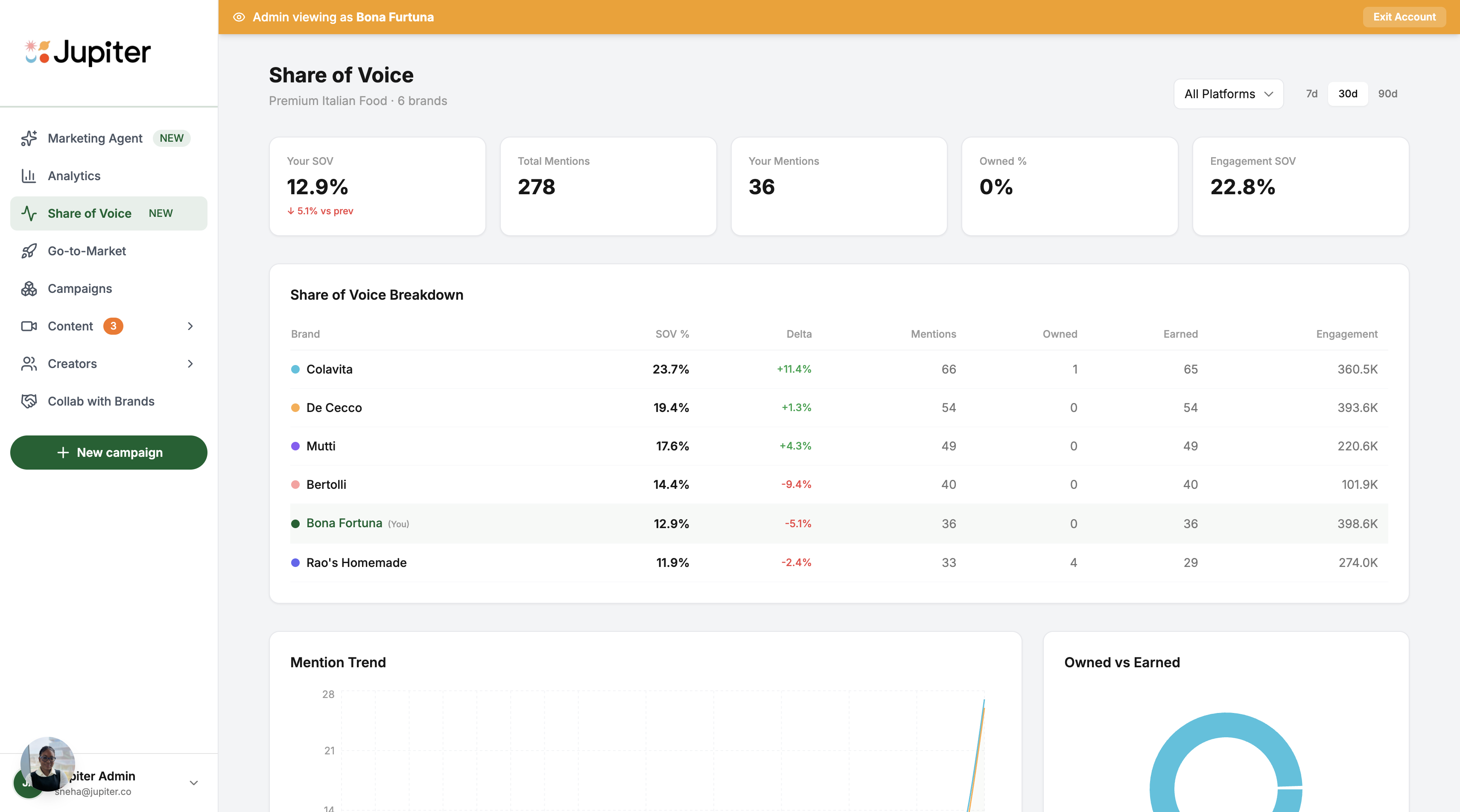Switch time range to 7d

click(1311, 93)
